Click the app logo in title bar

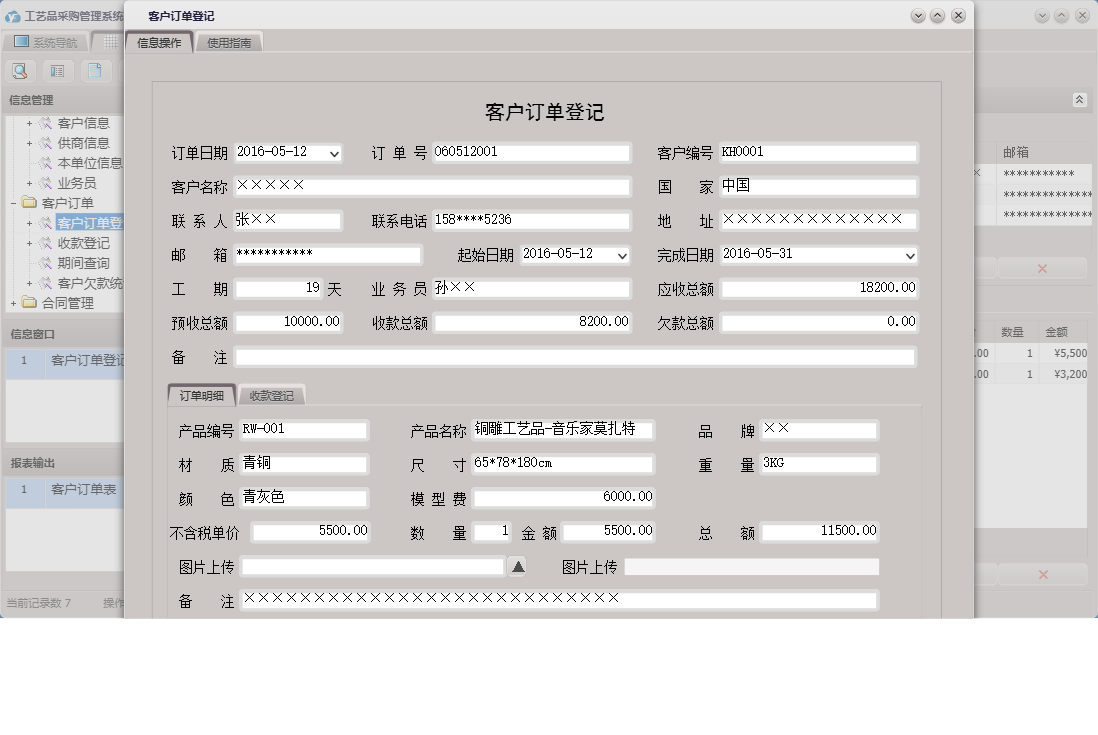pyautogui.click(x=12, y=16)
